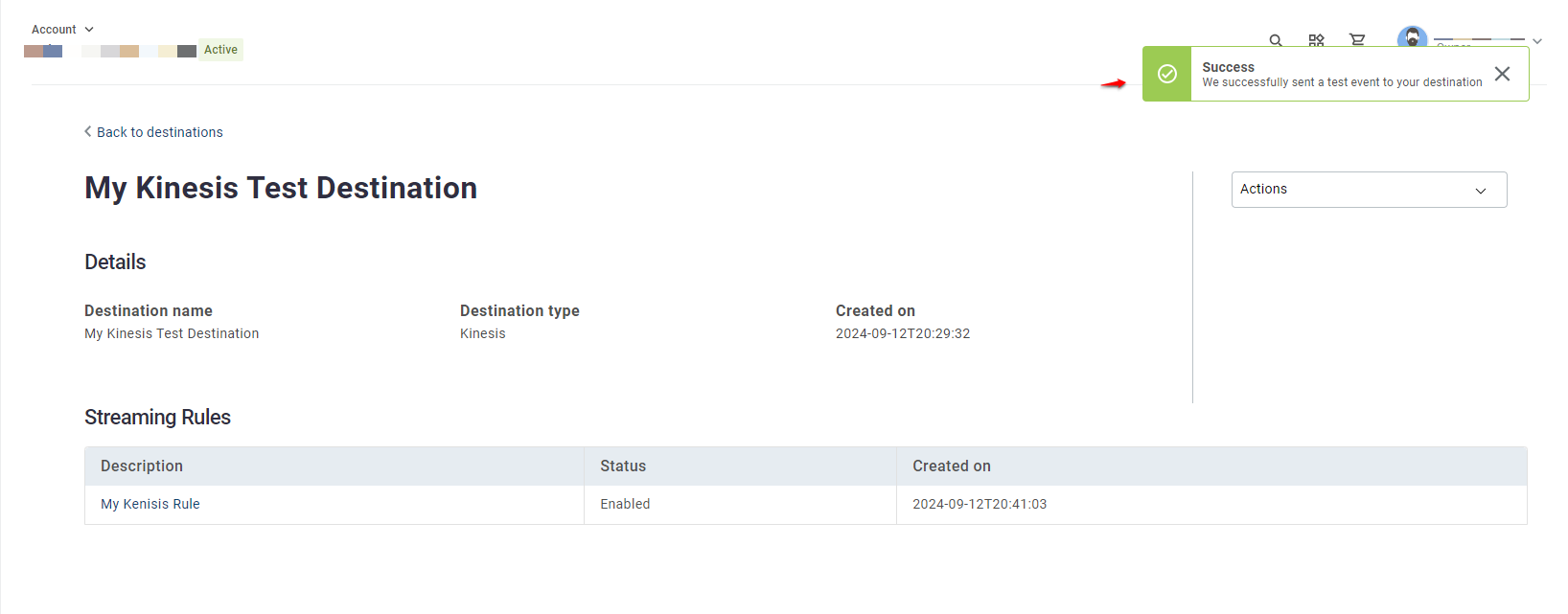Expand the user profile menu chevron
This screenshot has height=614, width=1568.
coord(1537,41)
